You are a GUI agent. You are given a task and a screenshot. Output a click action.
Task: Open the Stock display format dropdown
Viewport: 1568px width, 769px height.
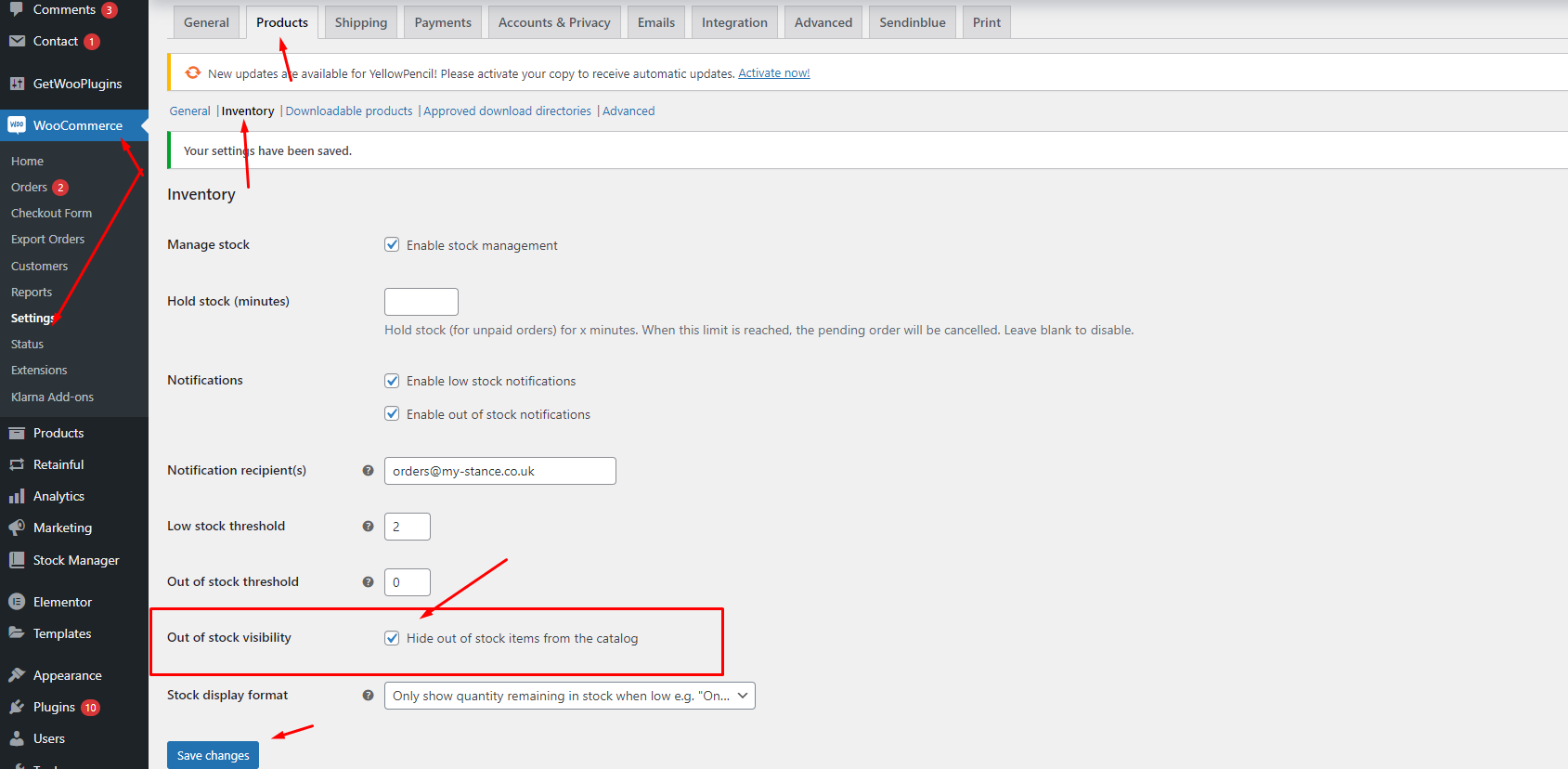click(570, 696)
